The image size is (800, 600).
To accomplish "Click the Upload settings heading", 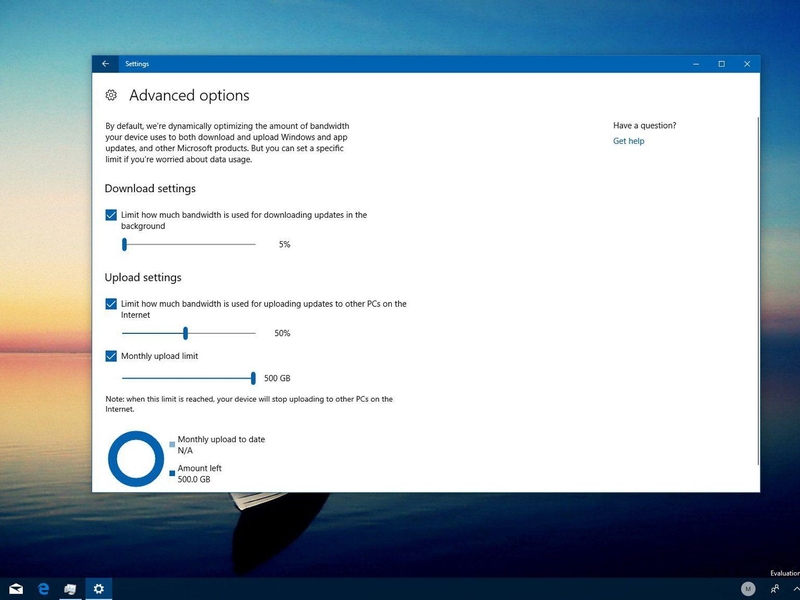I will click(x=143, y=278).
